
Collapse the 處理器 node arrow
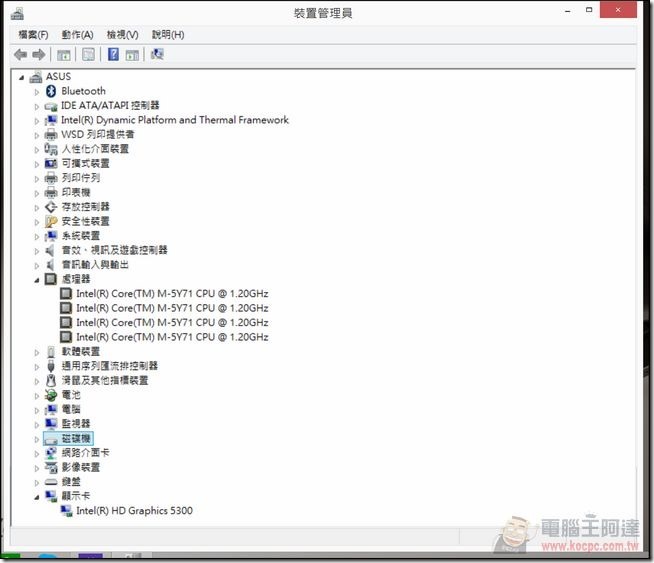pos(37,281)
